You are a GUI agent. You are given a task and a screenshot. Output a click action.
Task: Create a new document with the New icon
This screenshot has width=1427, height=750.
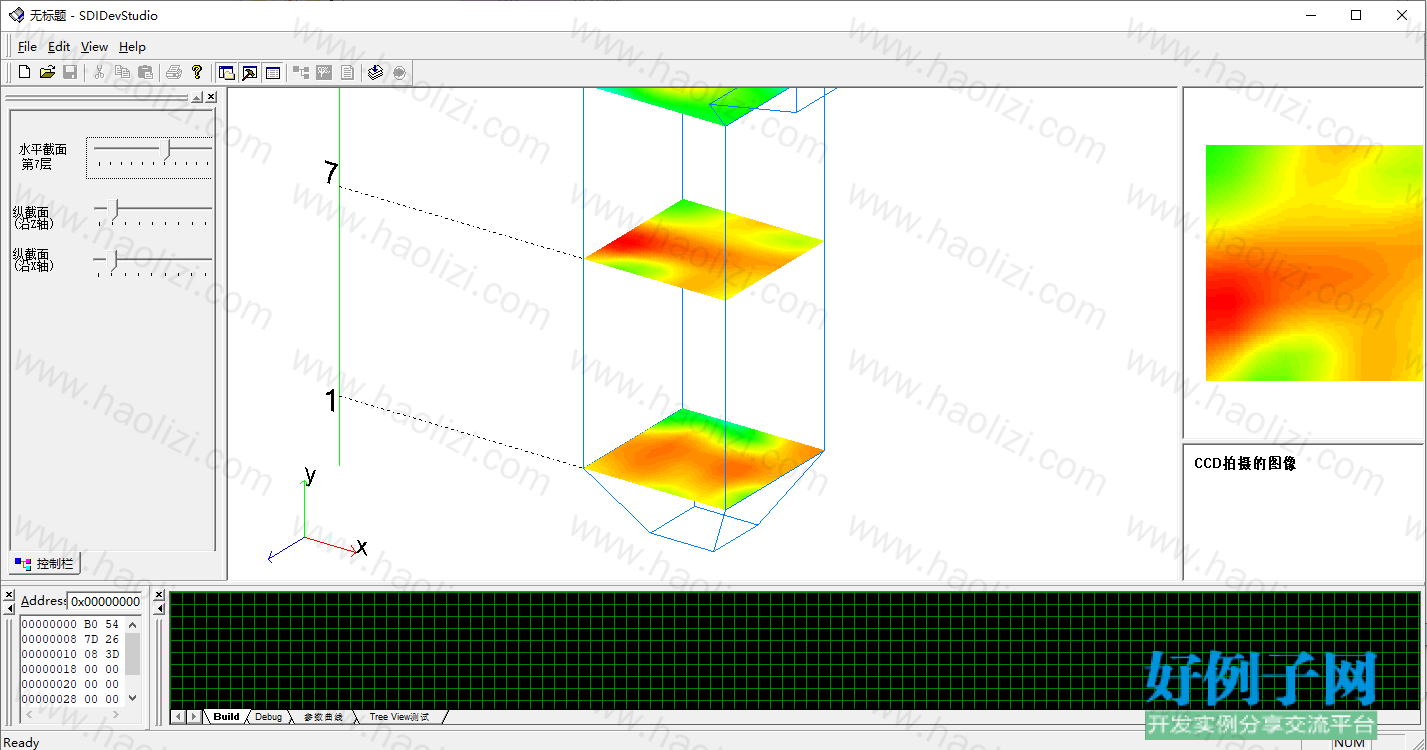coord(25,72)
